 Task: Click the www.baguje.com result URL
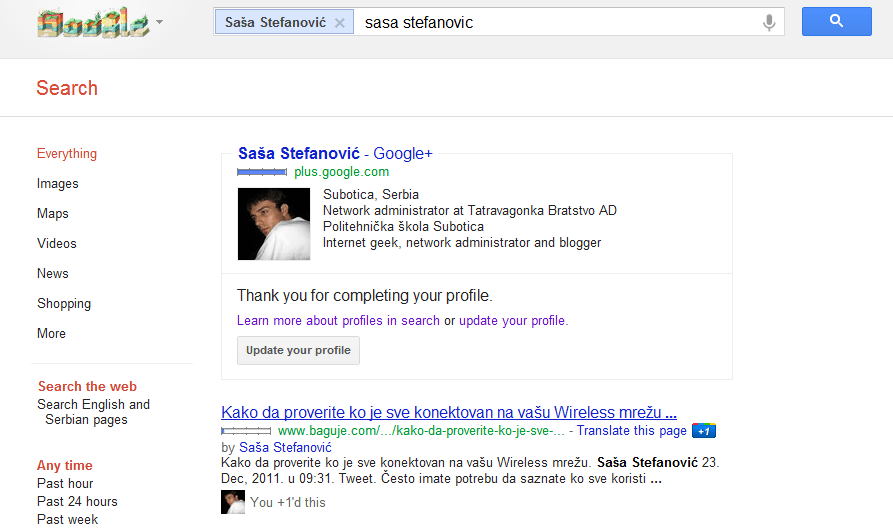pyautogui.click(x=421, y=431)
